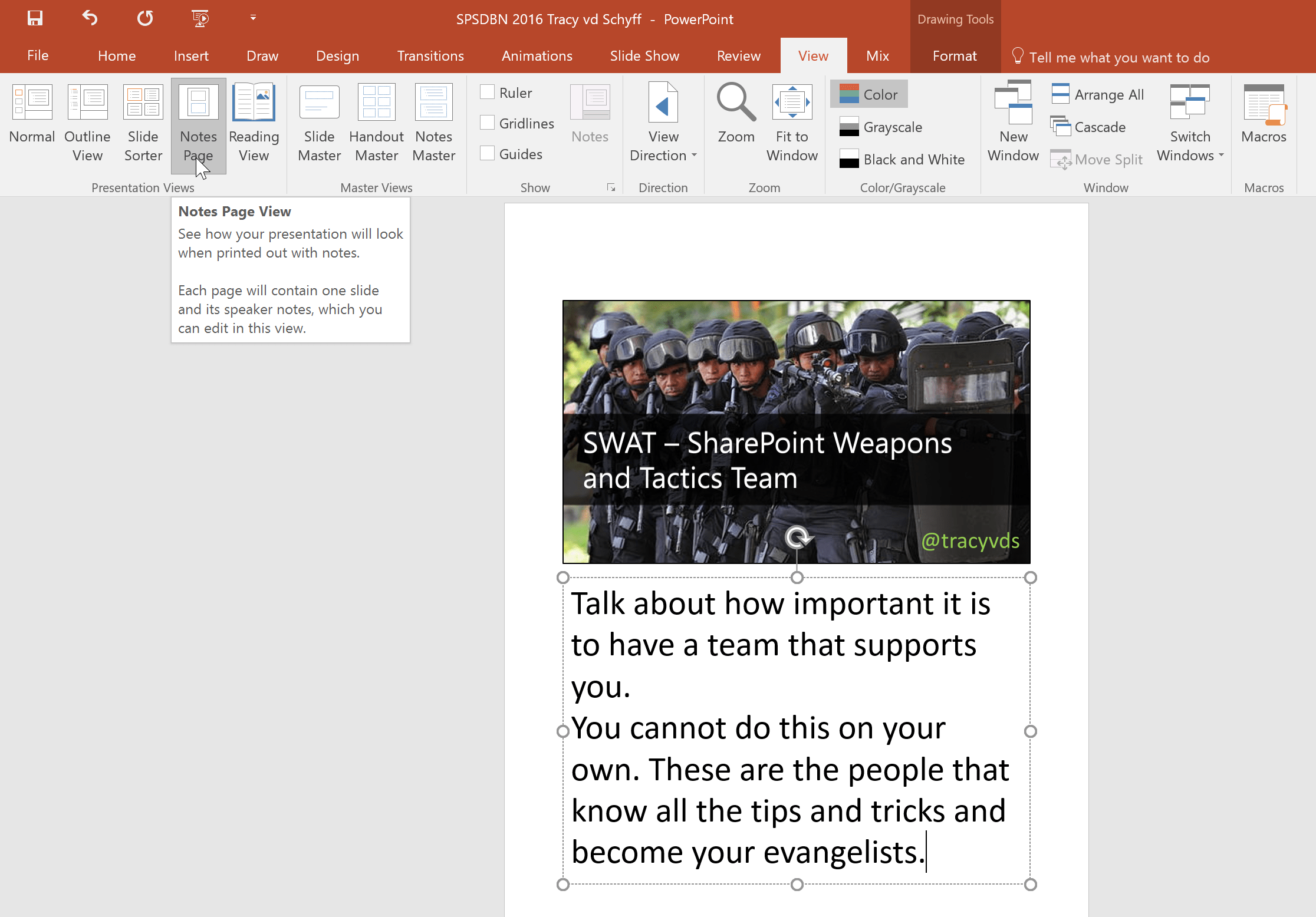Click the Arrange All button
The image size is (1316, 917).
tap(1098, 94)
